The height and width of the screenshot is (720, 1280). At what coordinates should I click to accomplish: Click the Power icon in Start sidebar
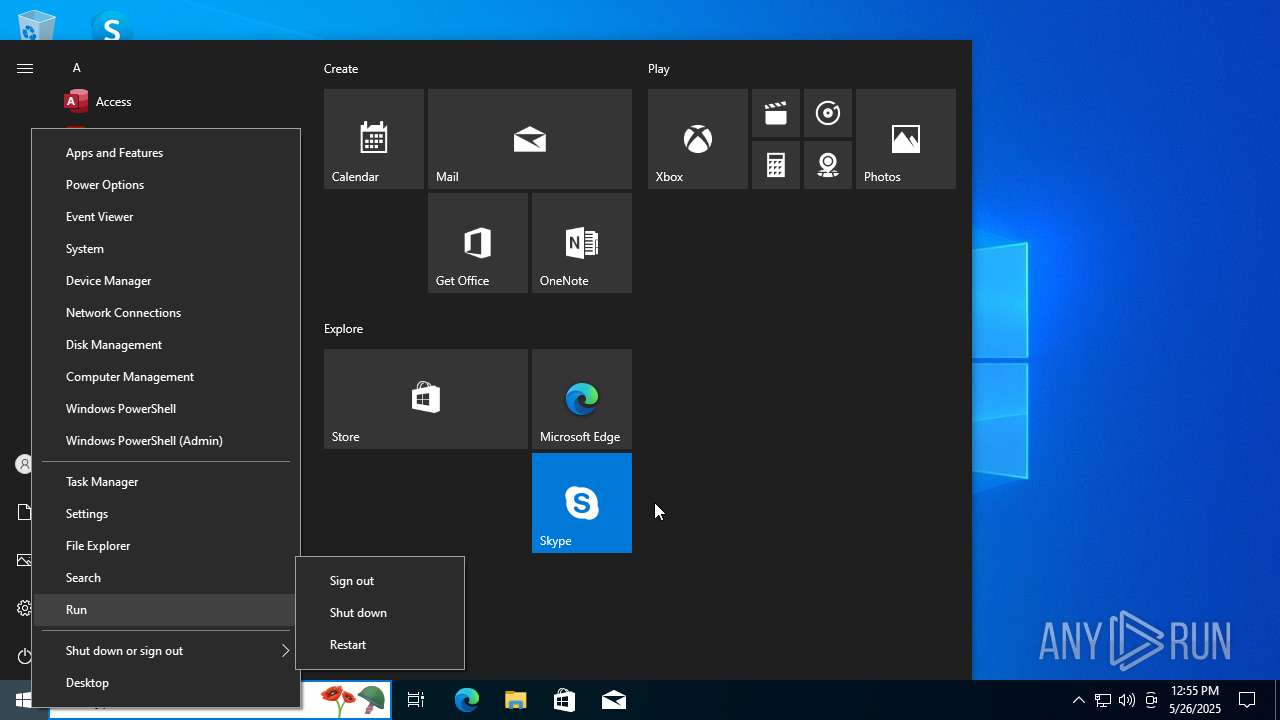25,656
